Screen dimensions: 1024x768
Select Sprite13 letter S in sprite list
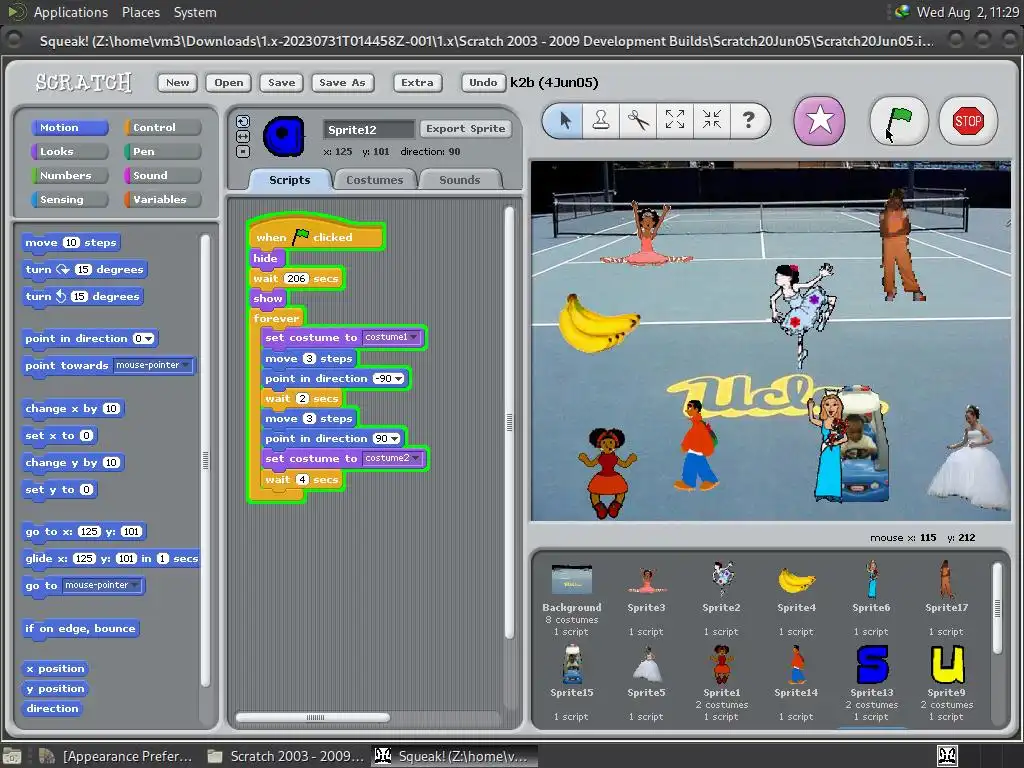[x=871, y=683]
